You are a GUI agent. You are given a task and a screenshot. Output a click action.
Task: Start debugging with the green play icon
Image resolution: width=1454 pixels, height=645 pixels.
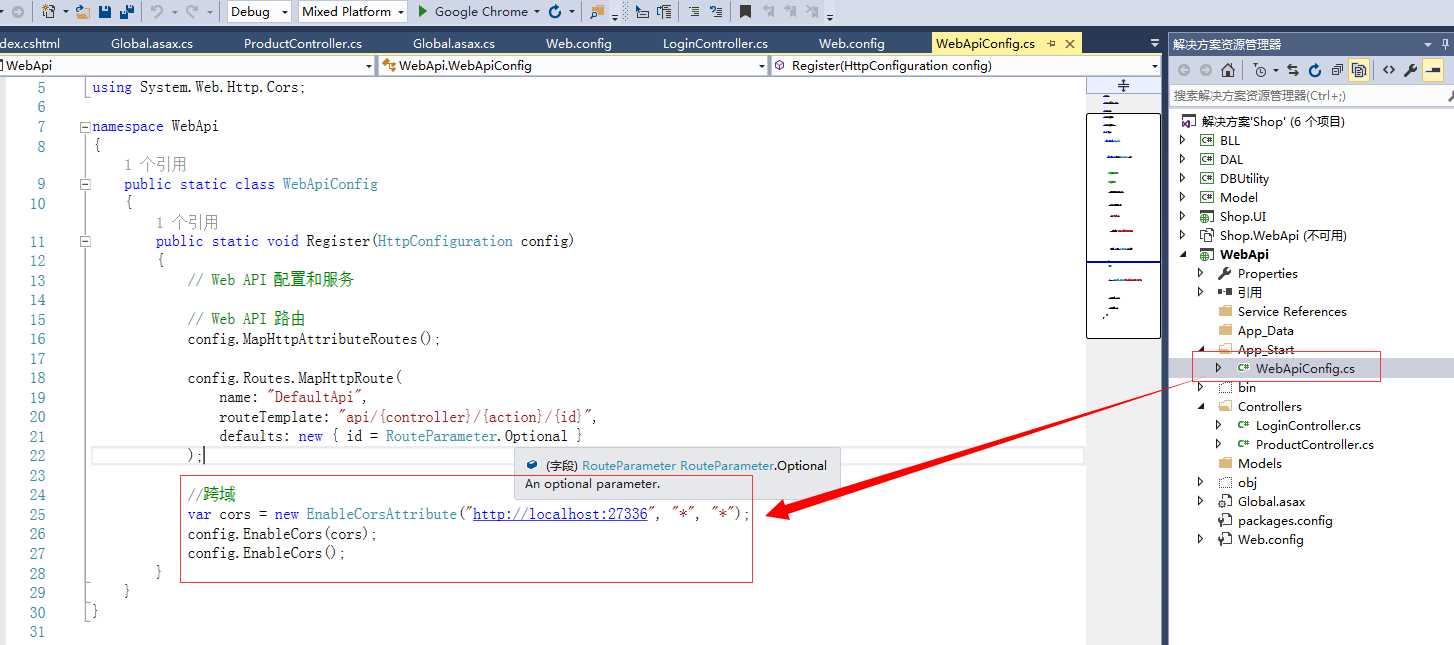point(423,12)
